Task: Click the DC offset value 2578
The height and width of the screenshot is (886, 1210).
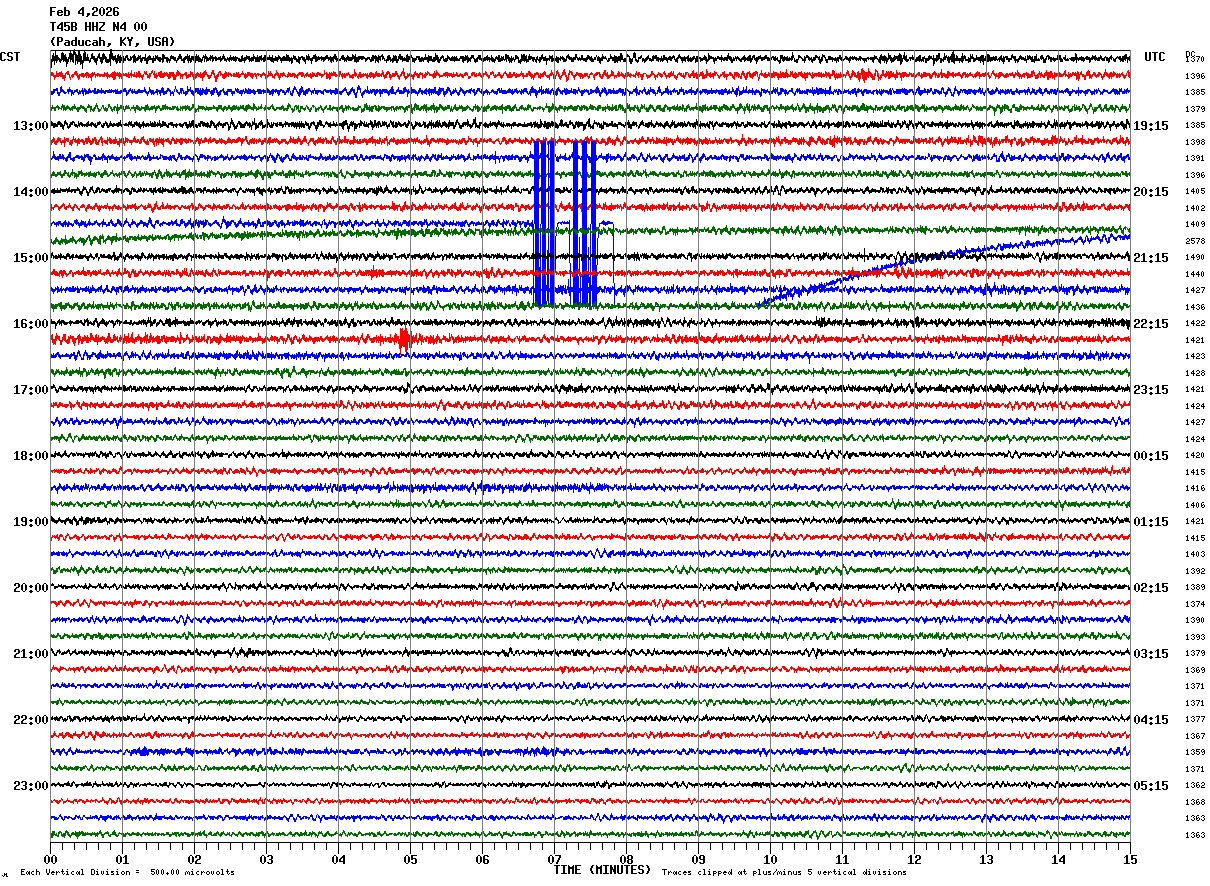Action: (x=1195, y=241)
